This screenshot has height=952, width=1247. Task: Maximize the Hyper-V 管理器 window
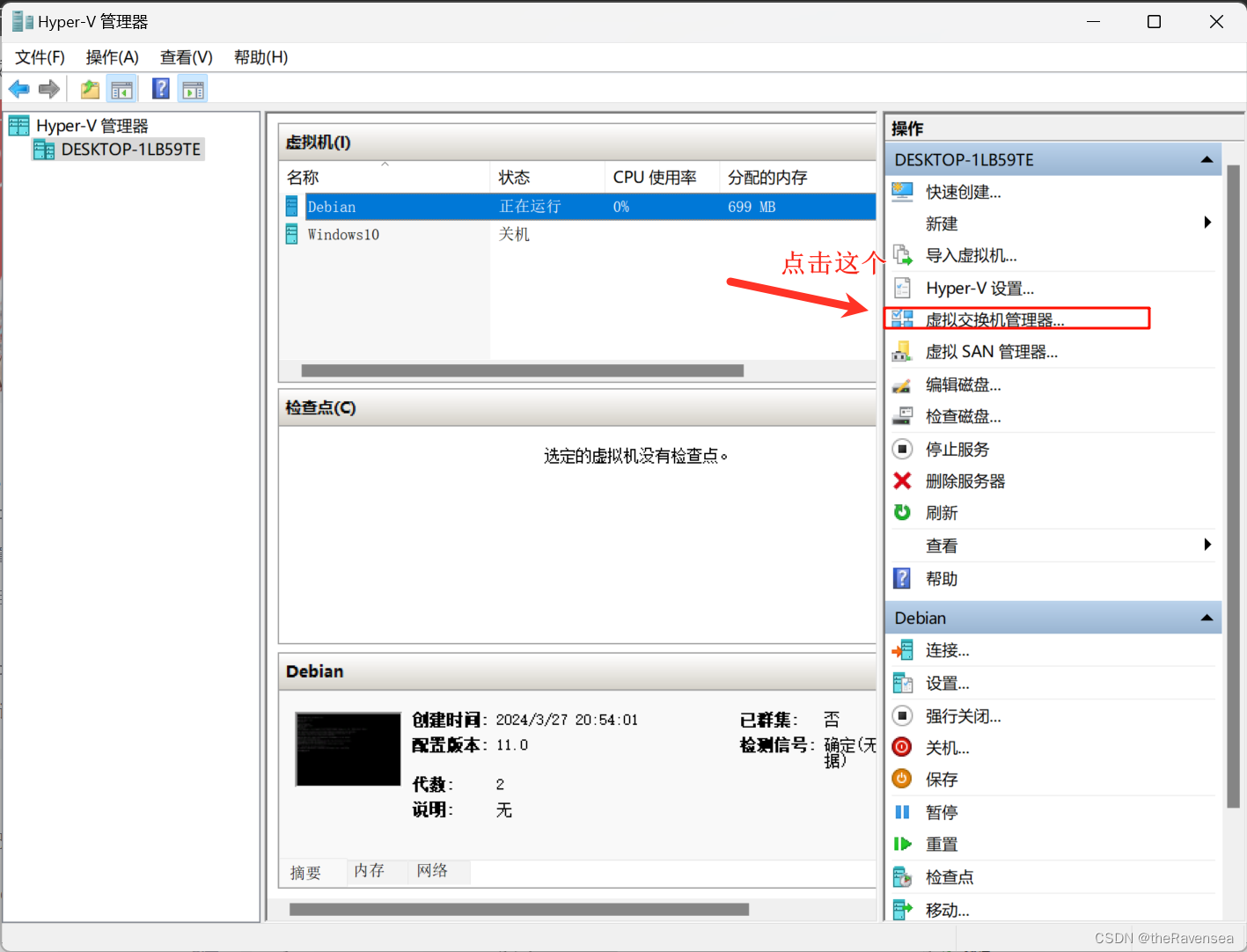pyautogui.click(x=1154, y=22)
